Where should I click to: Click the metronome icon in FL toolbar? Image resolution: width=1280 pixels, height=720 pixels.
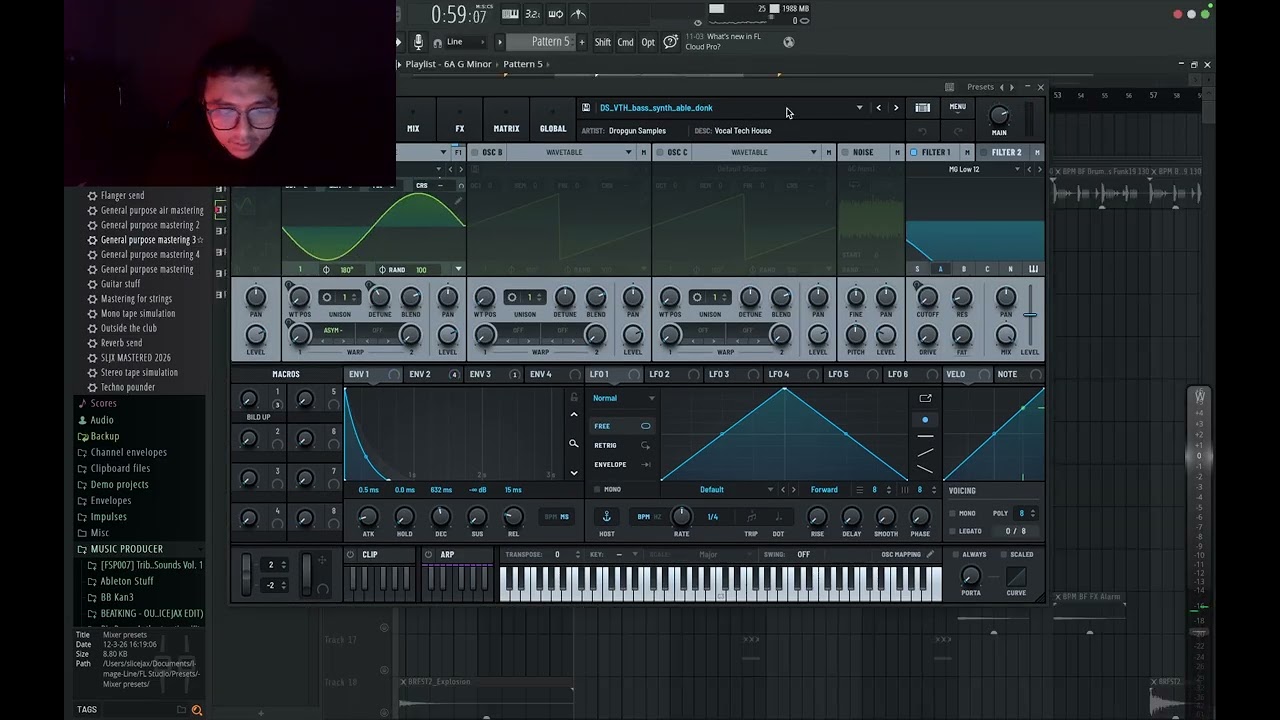pos(578,14)
